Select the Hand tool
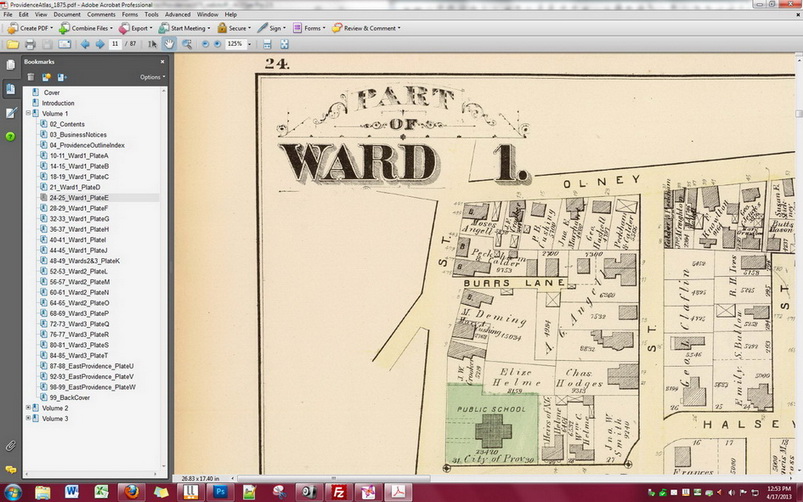The width and height of the screenshot is (803, 502). [x=168, y=44]
